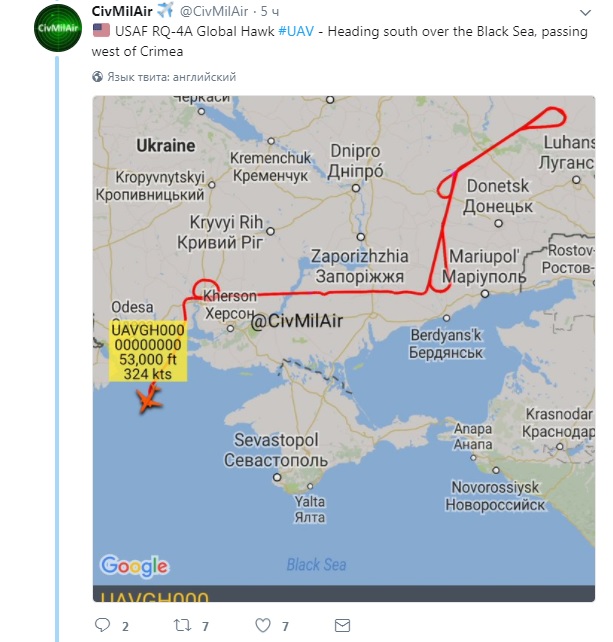Click the UAVGH000 caption below the map
Screen dimensions: 613x642
[154, 599]
